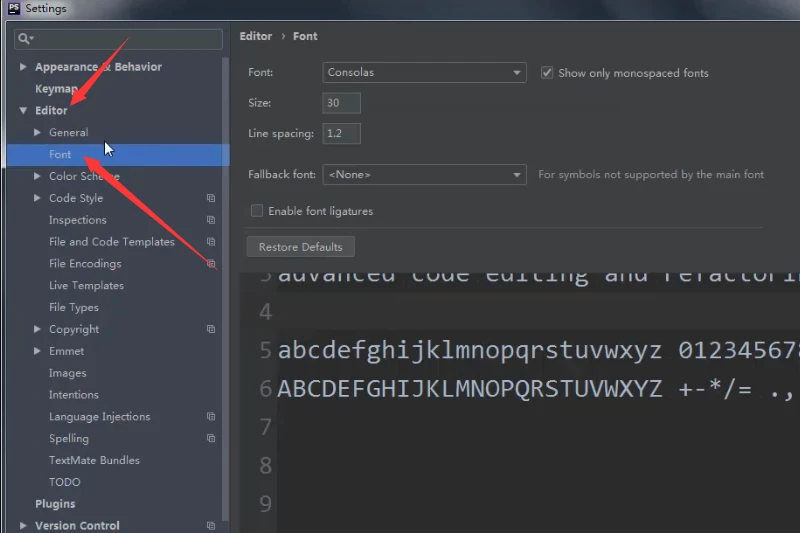Expand the Code Style subtree
This screenshot has height=533, width=800.
(37, 198)
